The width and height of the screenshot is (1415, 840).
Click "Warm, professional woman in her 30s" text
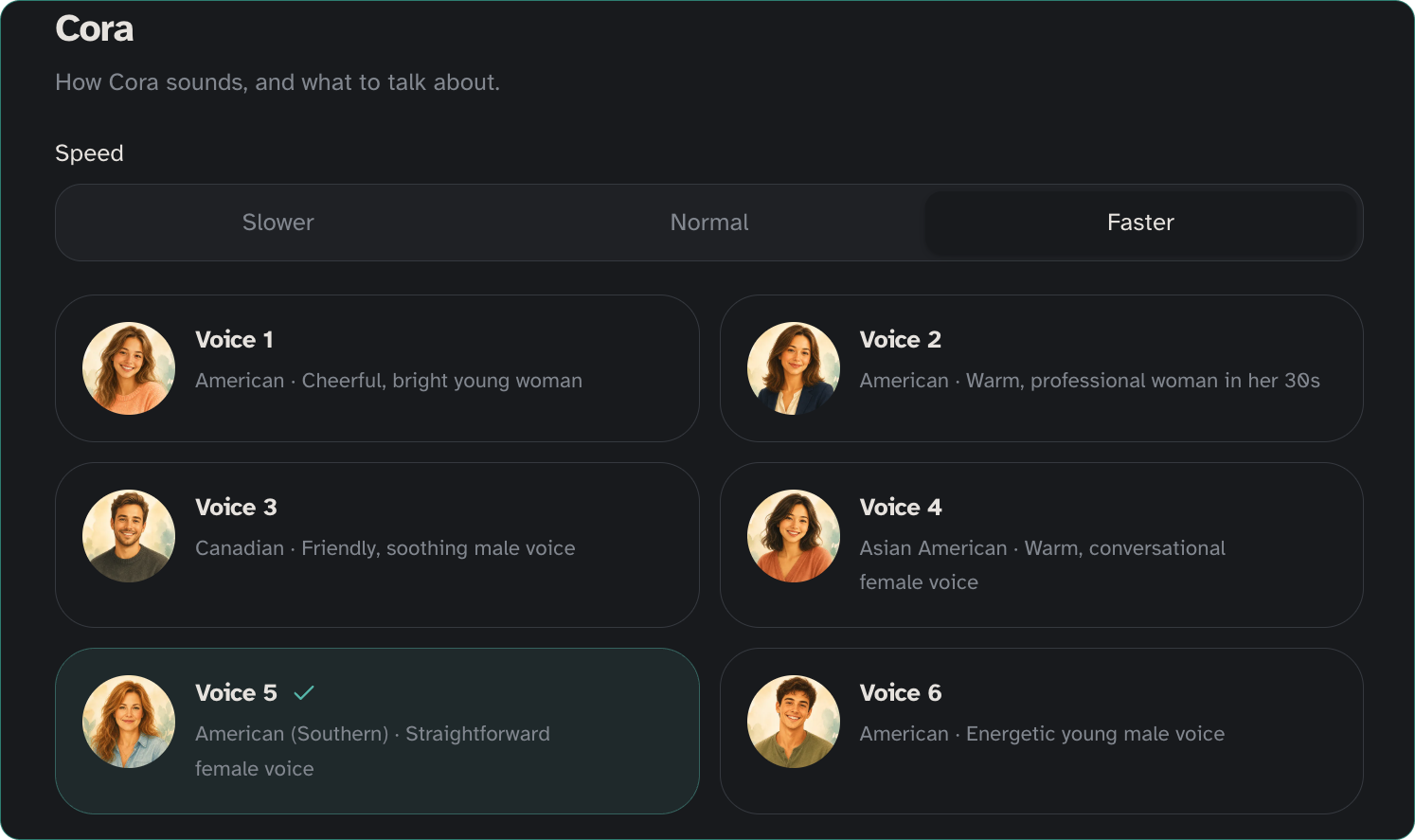point(1143,381)
